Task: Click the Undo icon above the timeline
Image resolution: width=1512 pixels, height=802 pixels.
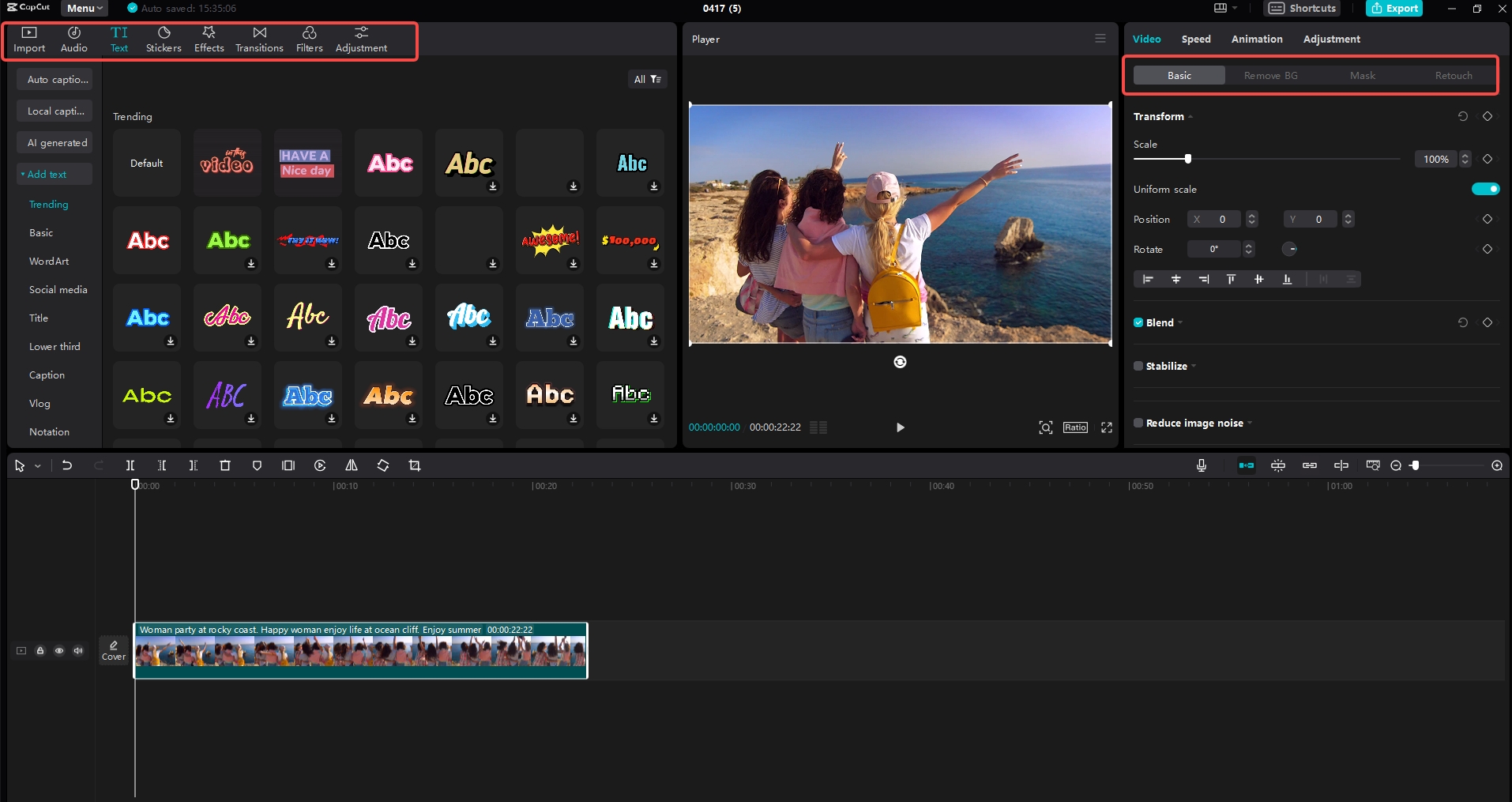Action: pyautogui.click(x=66, y=465)
